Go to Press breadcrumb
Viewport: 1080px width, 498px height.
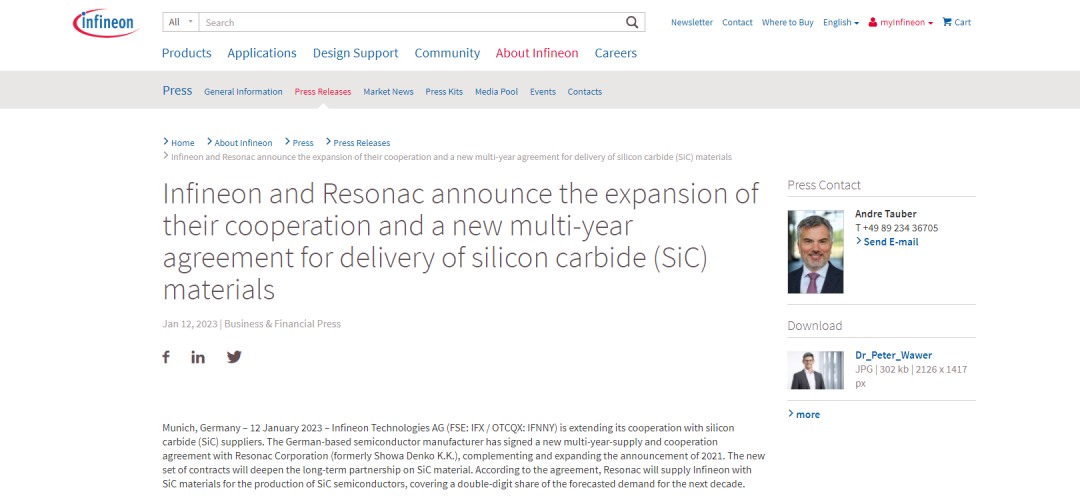click(x=303, y=143)
